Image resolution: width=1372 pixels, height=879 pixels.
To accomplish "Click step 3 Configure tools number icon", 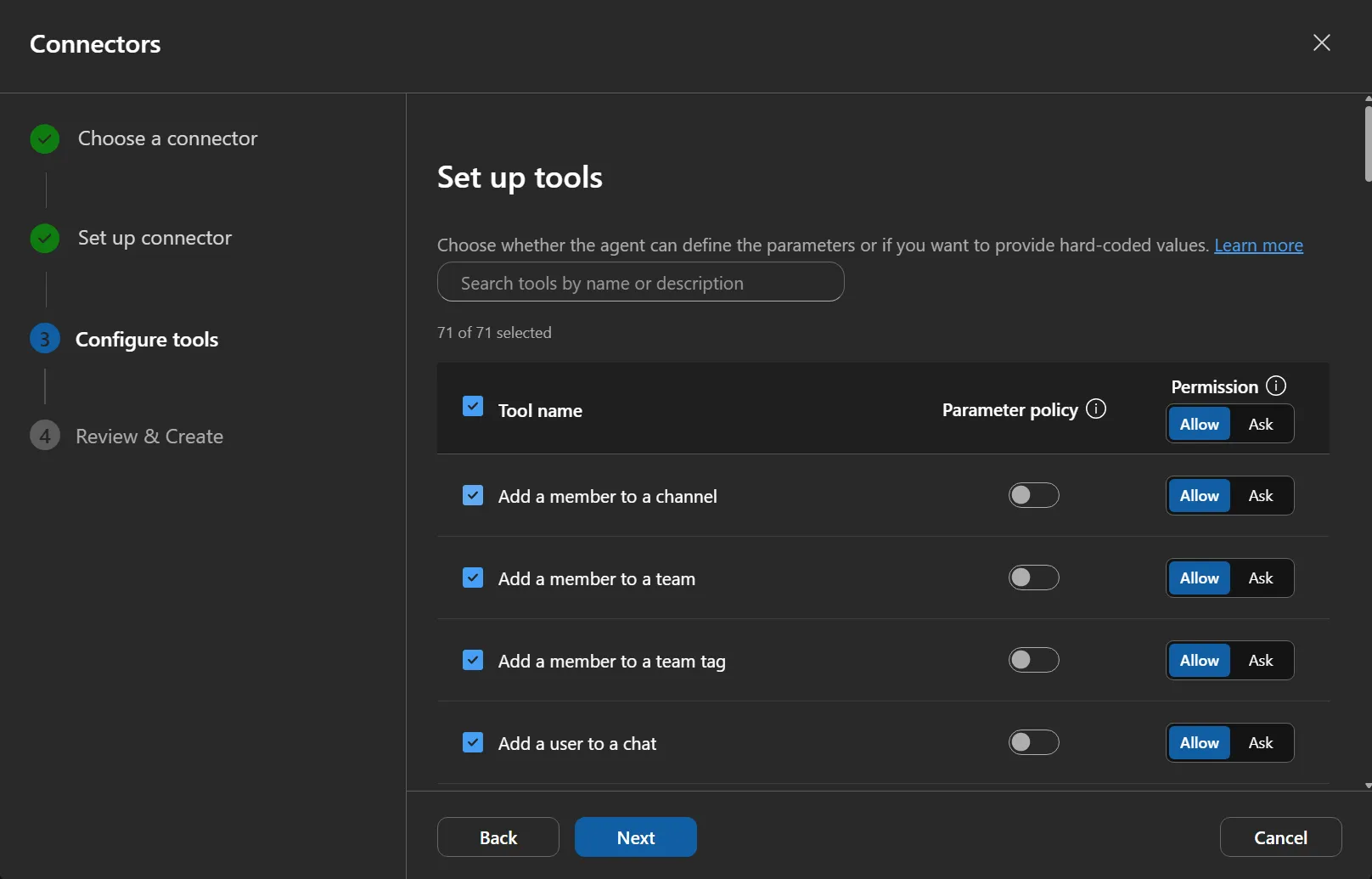I will [x=45, y=339].
